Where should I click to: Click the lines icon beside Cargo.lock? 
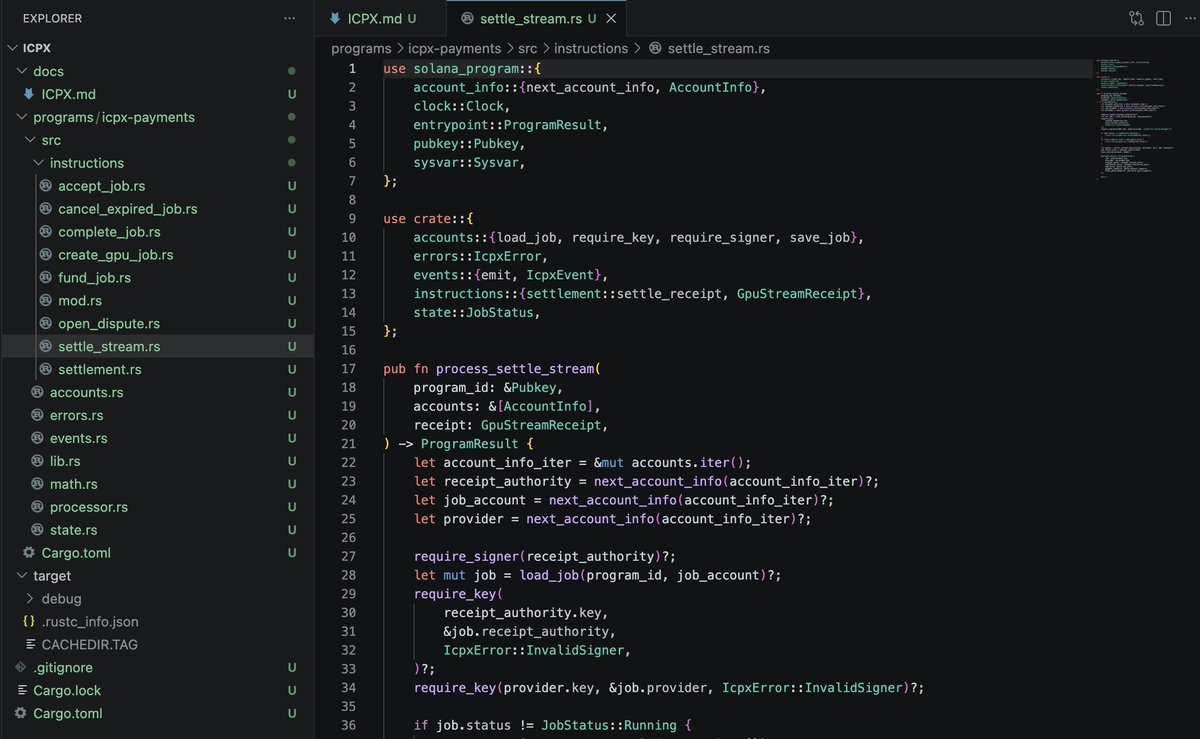click(22, 691)
